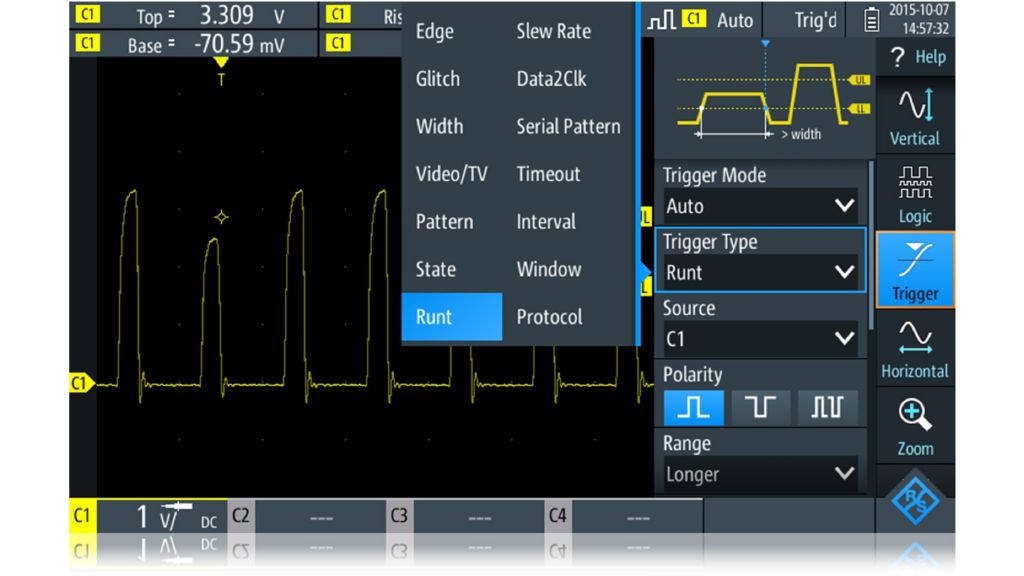Select the star cursor marker on the waveform
The width and height of the screenshot is (1024, 576).
[221, 217]
